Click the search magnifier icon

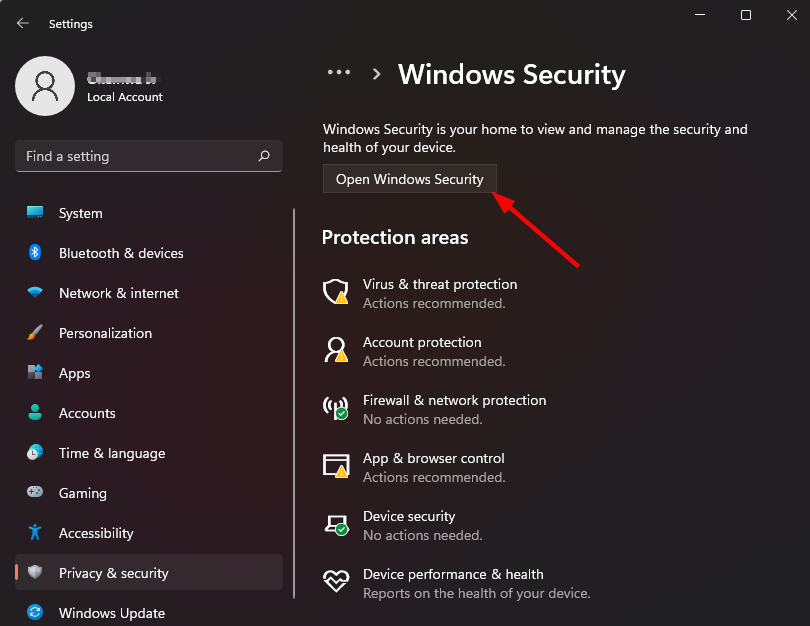(264, 156)
